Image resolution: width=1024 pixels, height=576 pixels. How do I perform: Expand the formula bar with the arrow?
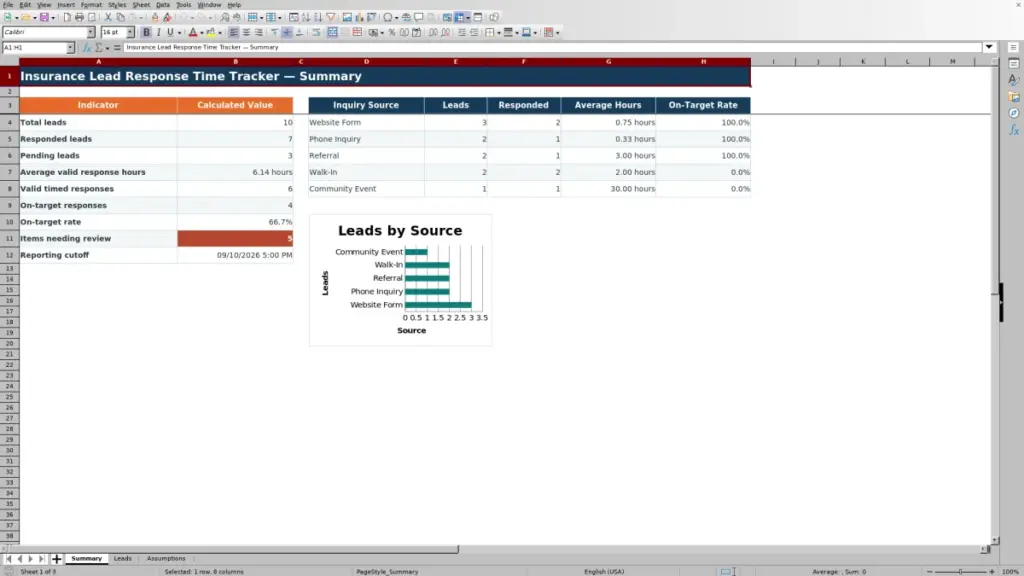[x=989, y=47]
